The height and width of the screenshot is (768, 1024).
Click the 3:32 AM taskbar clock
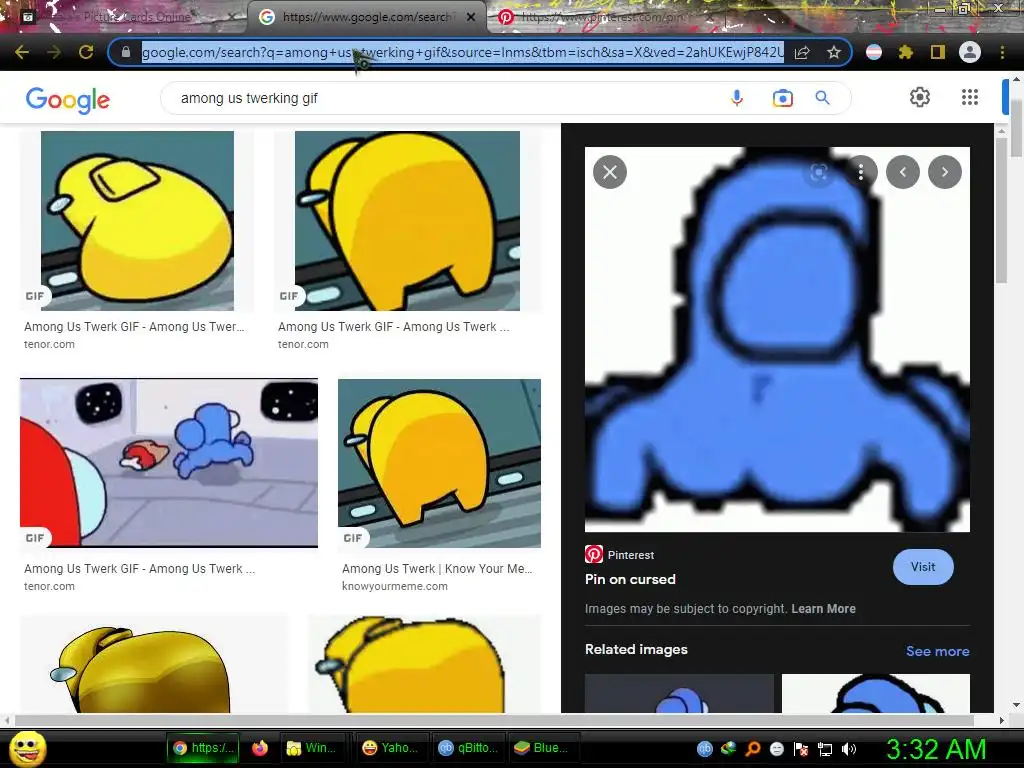pyautogui.click(x=935, y=749)
